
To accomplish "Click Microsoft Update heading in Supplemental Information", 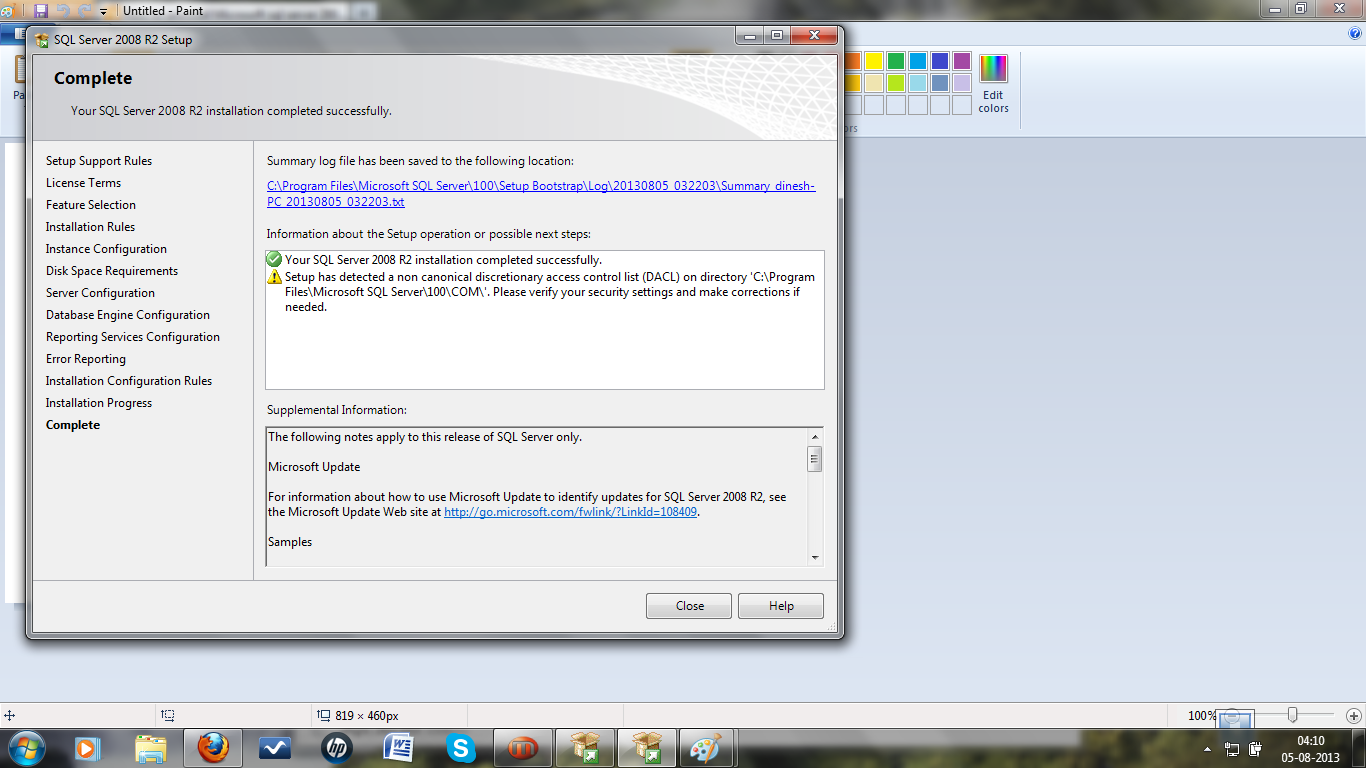I will tap(314, 467).
